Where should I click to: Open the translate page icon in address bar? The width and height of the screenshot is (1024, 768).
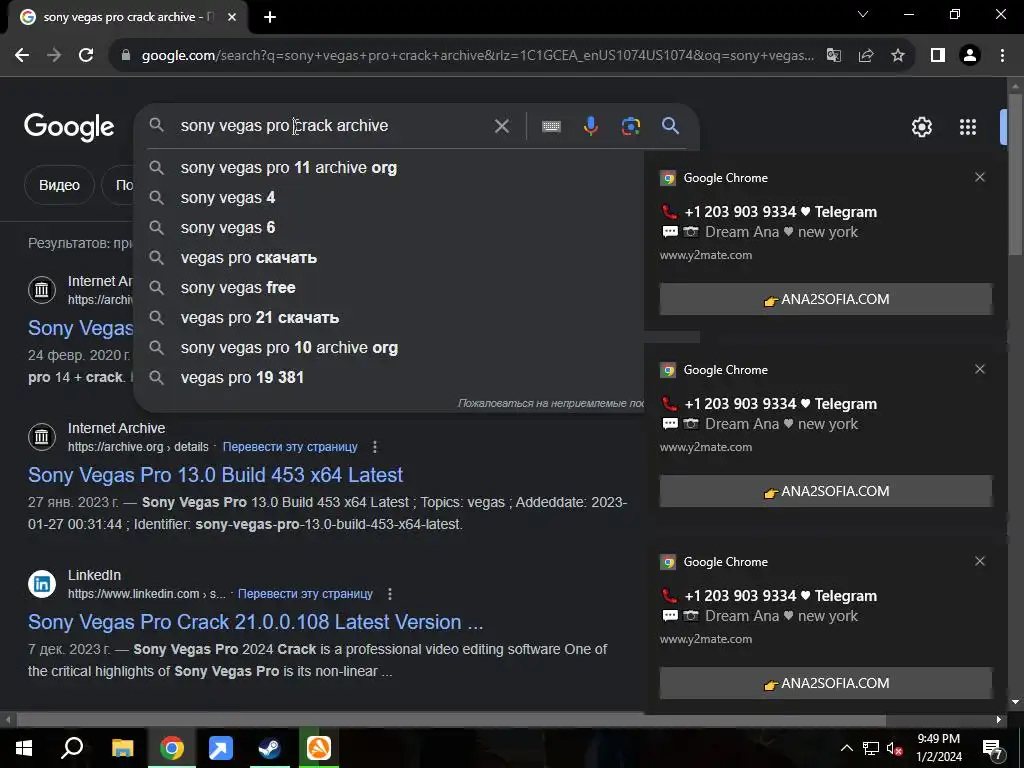pyautogui.click(x=834, y=56)
